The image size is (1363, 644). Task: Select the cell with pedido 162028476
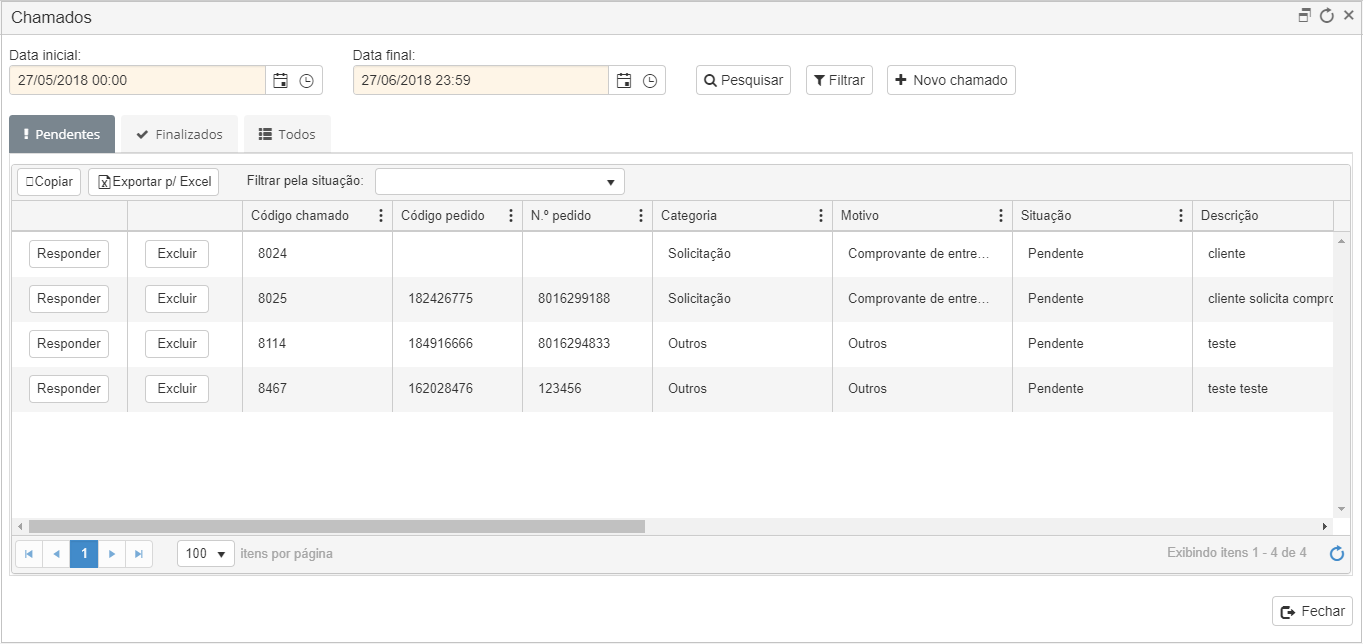click(457, 389)
